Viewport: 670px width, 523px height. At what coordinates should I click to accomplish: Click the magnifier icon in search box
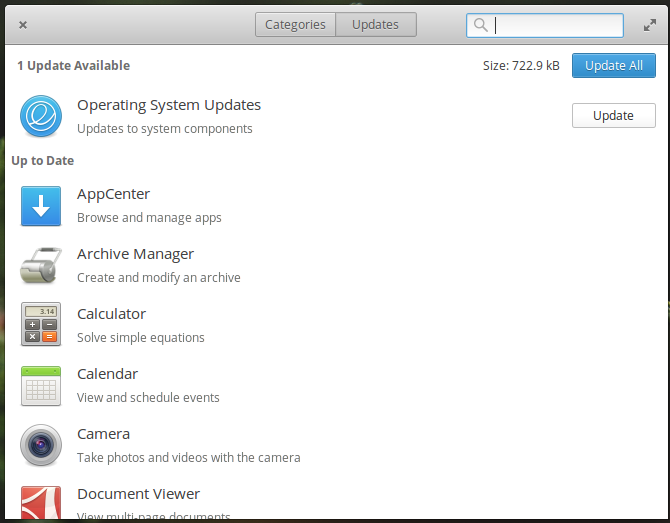(x=481, y=25)
